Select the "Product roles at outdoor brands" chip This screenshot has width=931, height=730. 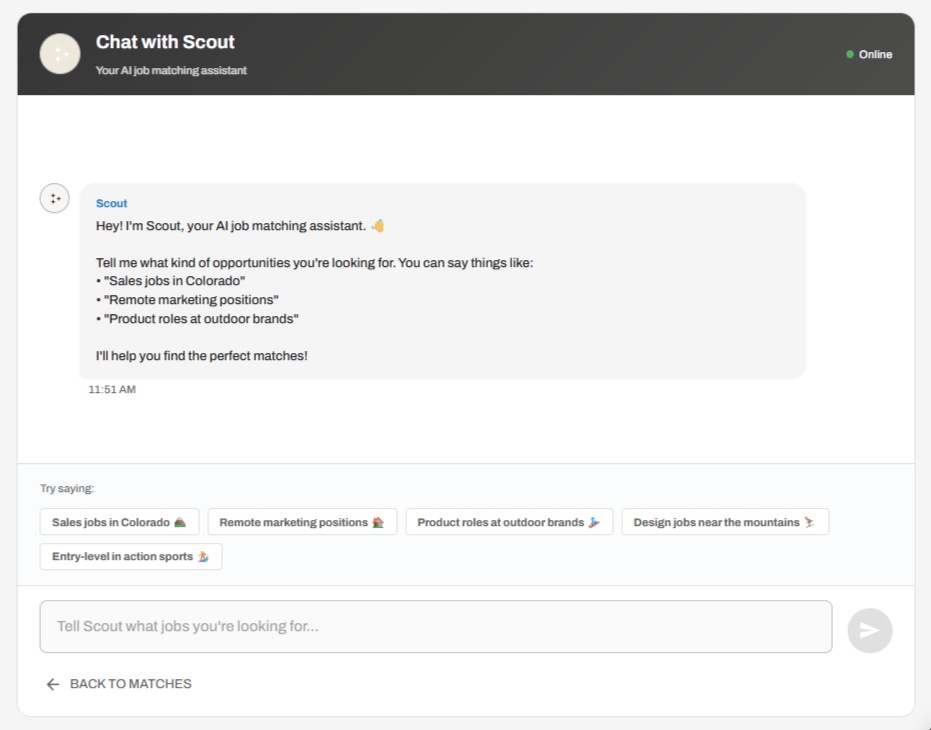(x=509, y=522)
